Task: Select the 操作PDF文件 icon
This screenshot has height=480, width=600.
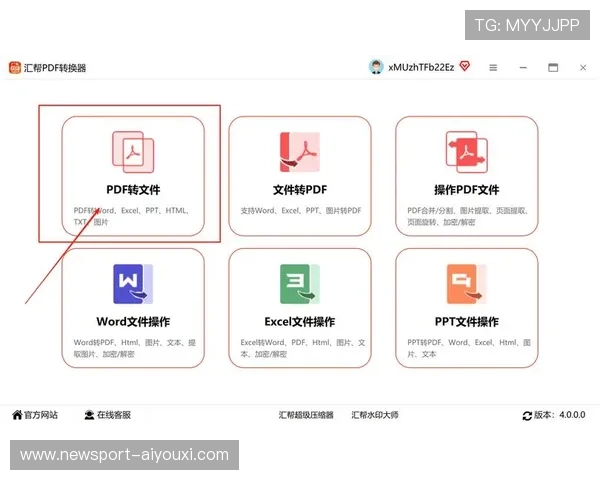Action: (466, 152)
